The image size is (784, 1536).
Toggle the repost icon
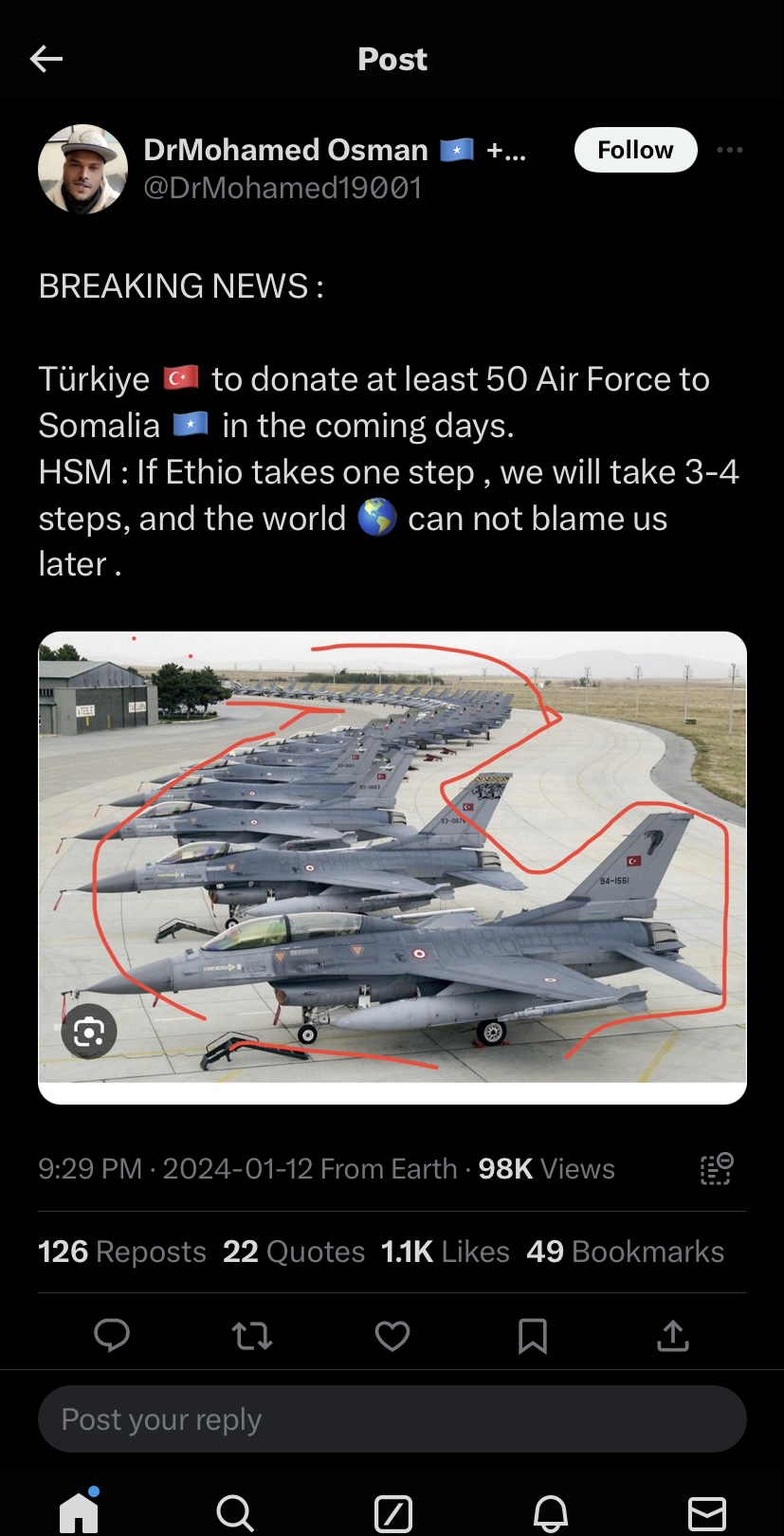tap(252, 1336)
